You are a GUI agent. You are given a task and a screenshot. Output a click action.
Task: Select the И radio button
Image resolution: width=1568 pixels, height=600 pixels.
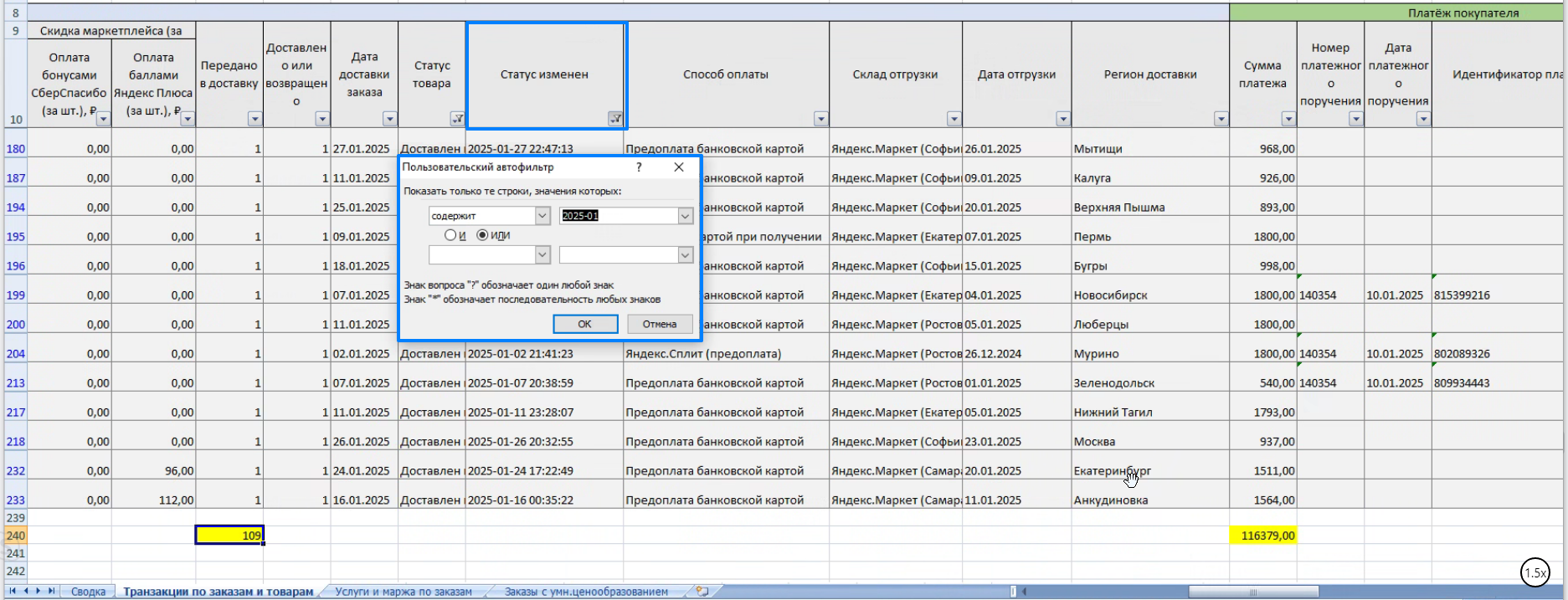click(x=450, y=235)
